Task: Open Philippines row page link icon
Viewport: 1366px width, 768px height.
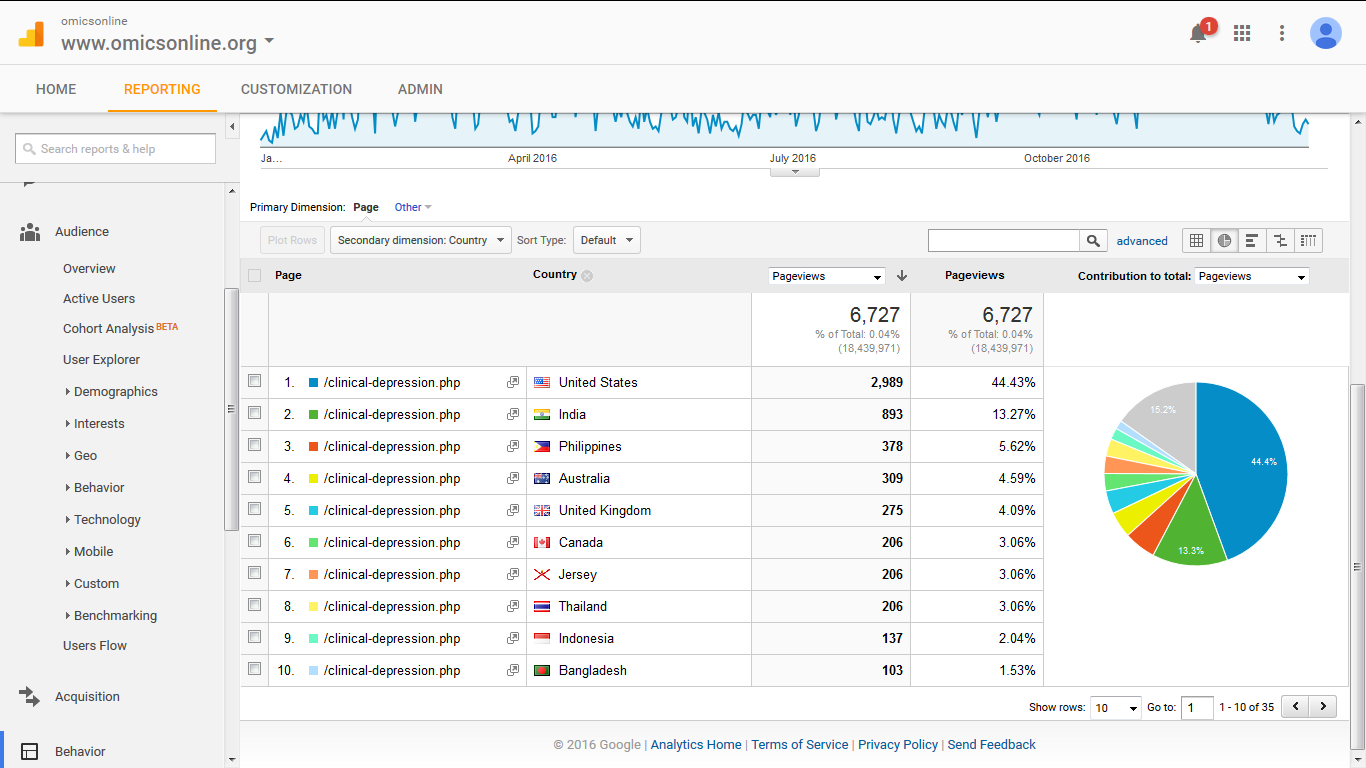Action: (x=513, y=446)
